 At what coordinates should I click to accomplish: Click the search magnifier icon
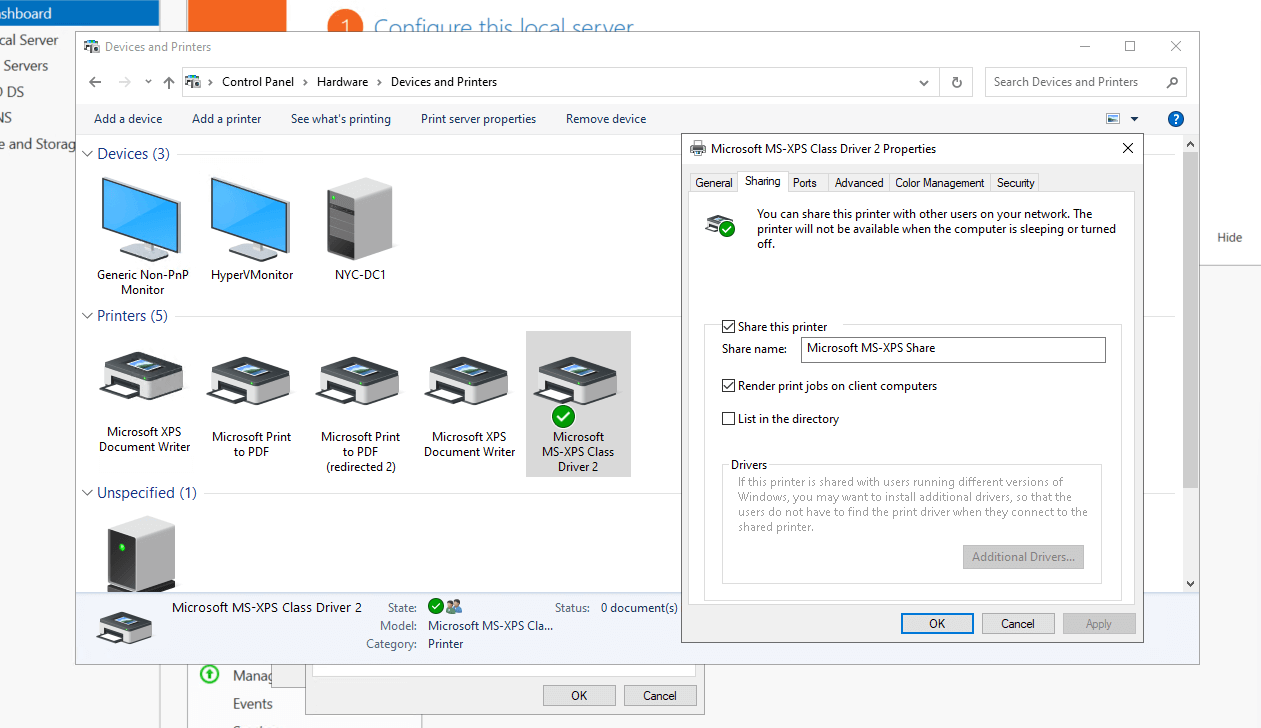pos(1173,82)
